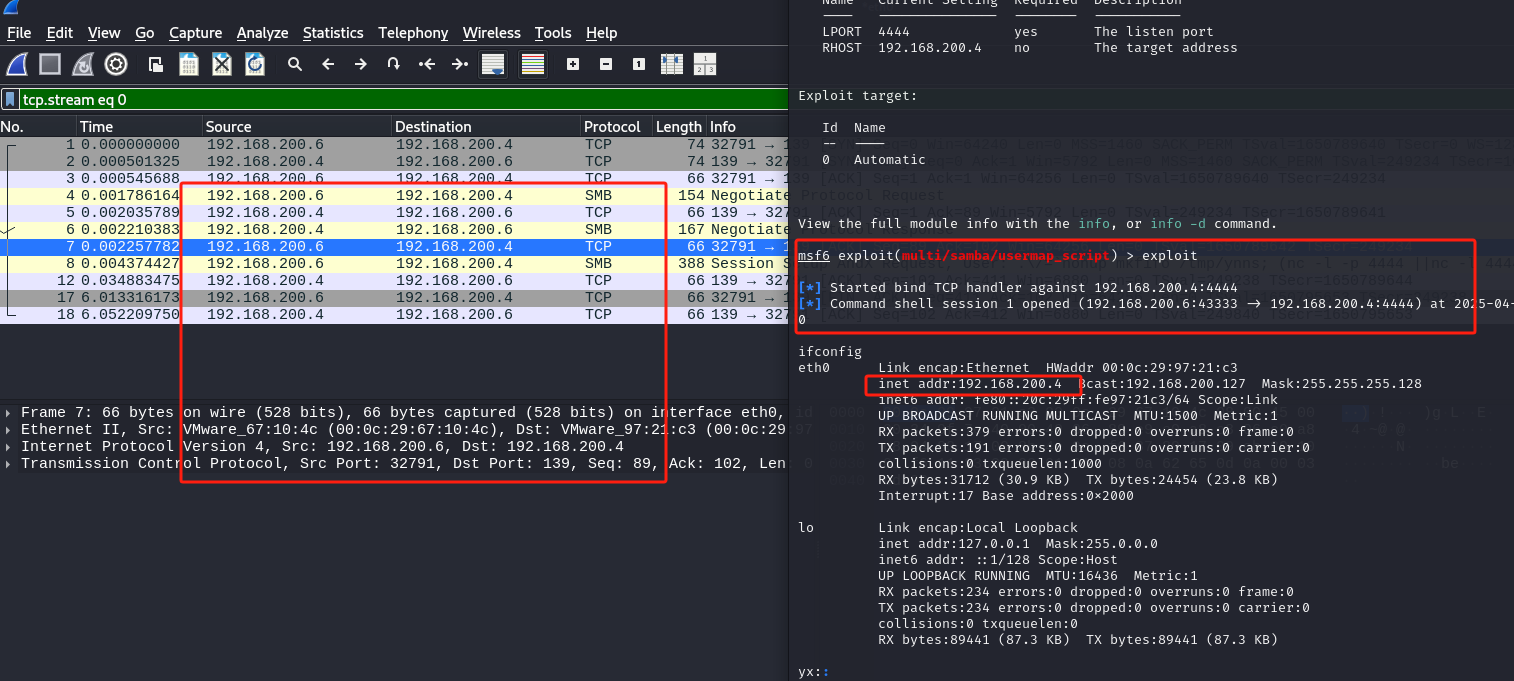Expand the Ethernet II details row

[x=9, y=429]
